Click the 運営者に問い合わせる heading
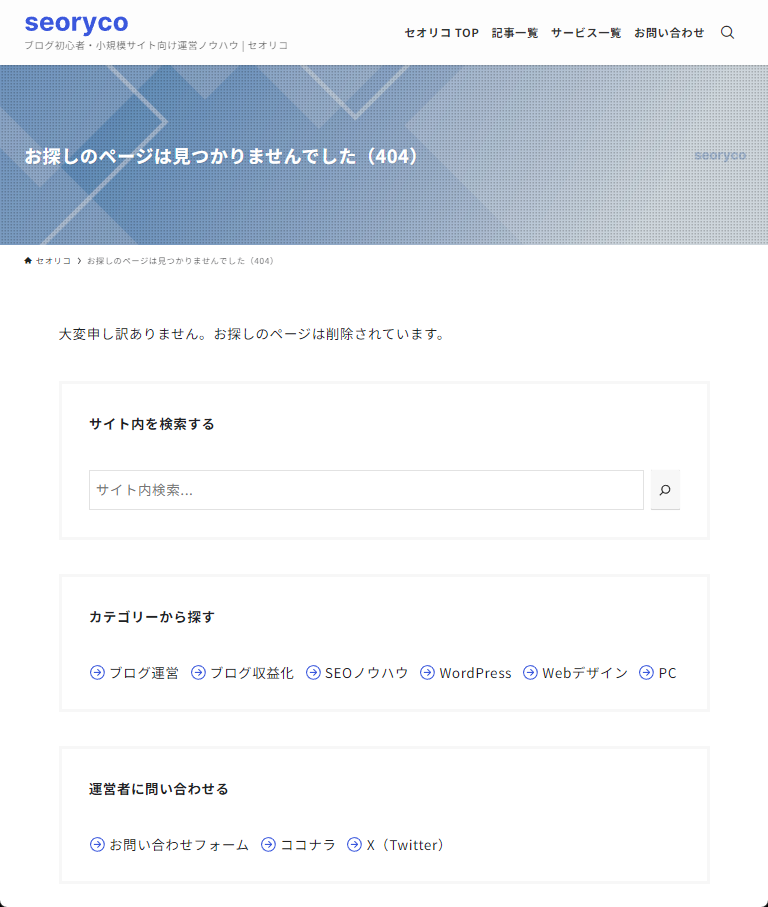Image resolution: width=768 pixels, height=907 pixels. 159,789
